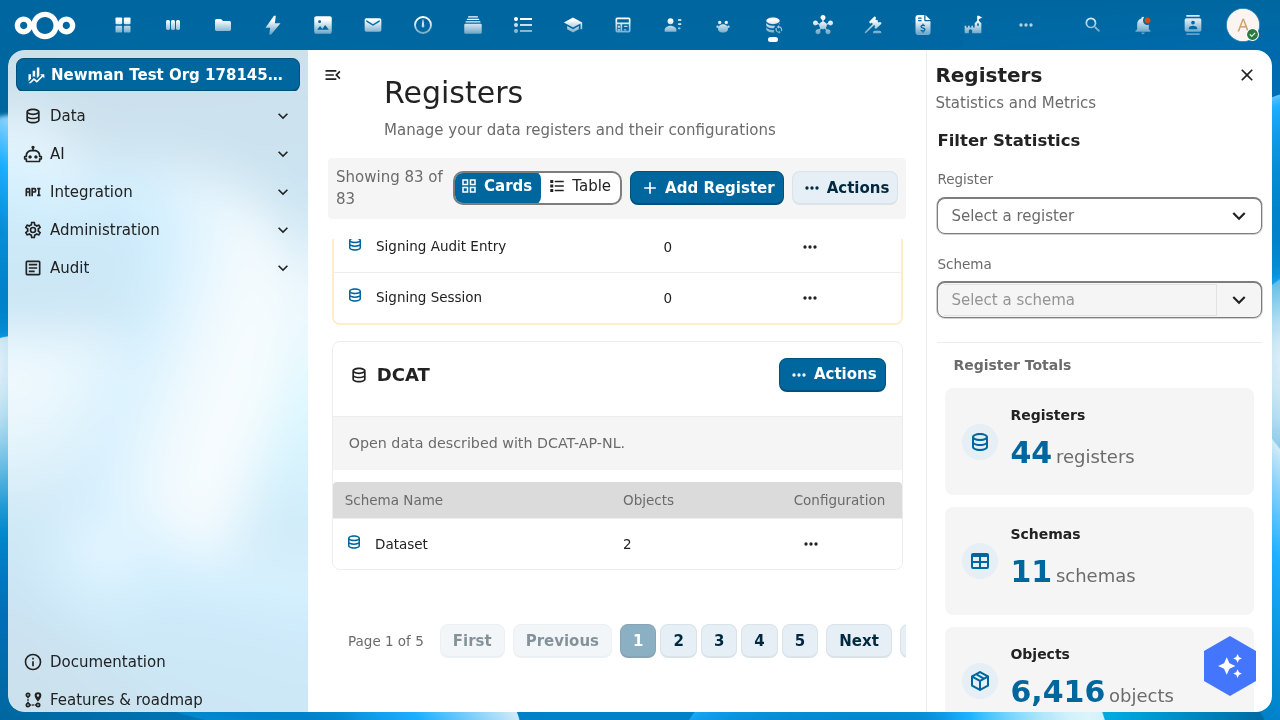This screenshot has height=720, width=1280.
Task: Open the clock-shaped app icon
Action: pos(423,25)
